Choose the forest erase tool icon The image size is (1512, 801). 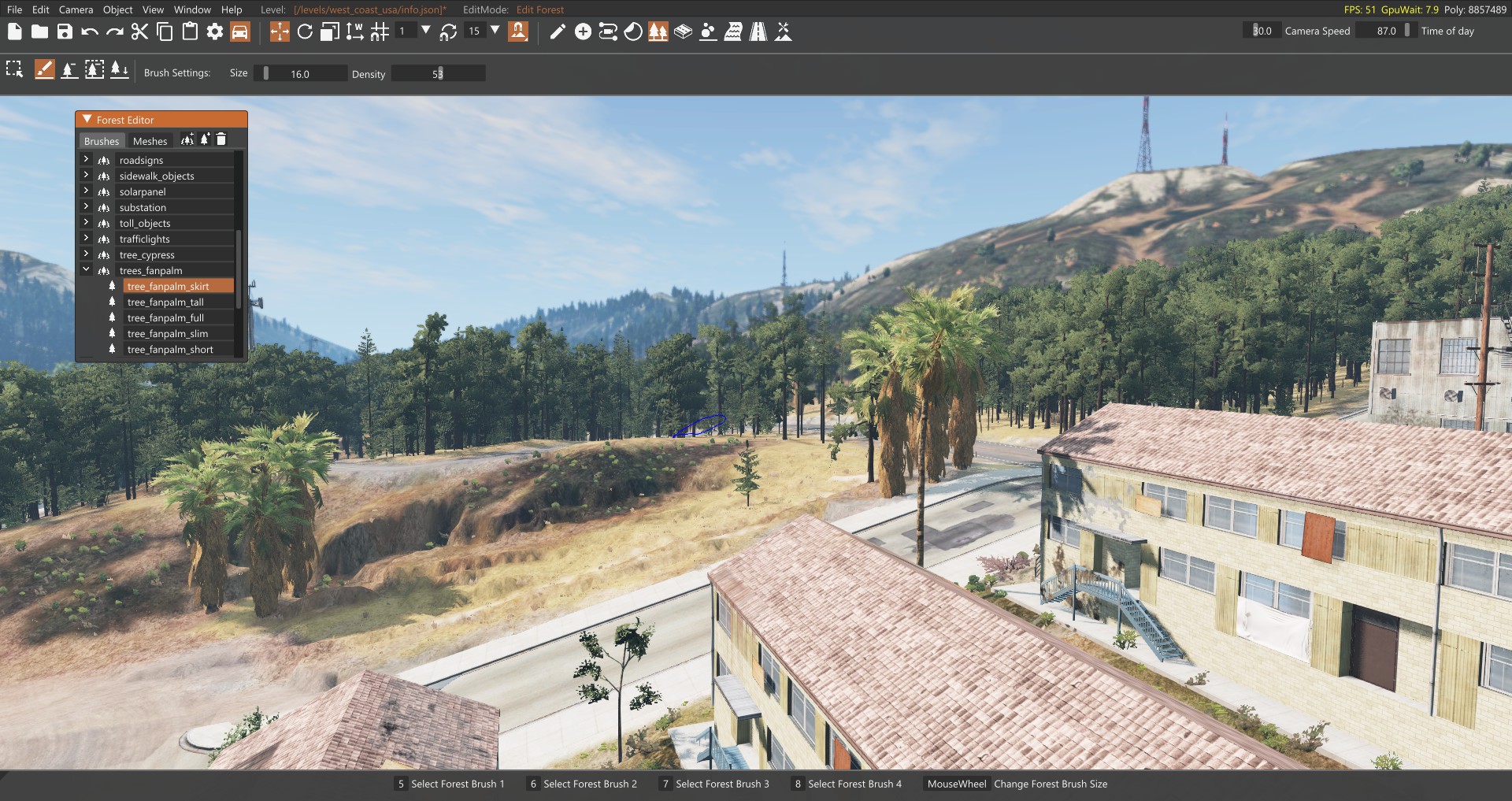pyautogui.click(x=70, y=69)
